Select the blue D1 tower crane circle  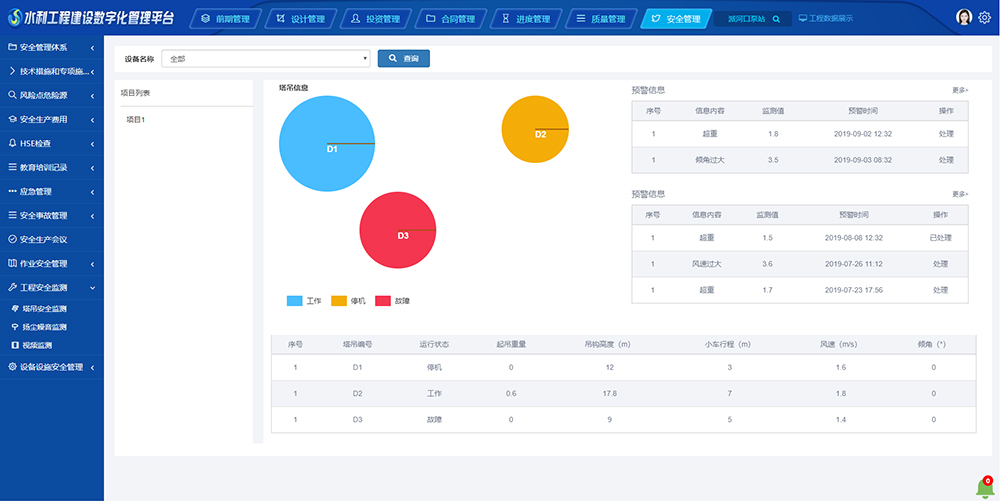pyautogui.click(x=327, y=144)
